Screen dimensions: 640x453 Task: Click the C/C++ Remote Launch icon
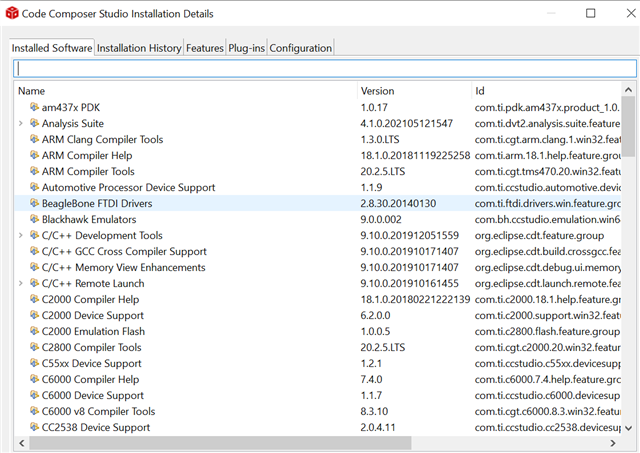point(34,283)
